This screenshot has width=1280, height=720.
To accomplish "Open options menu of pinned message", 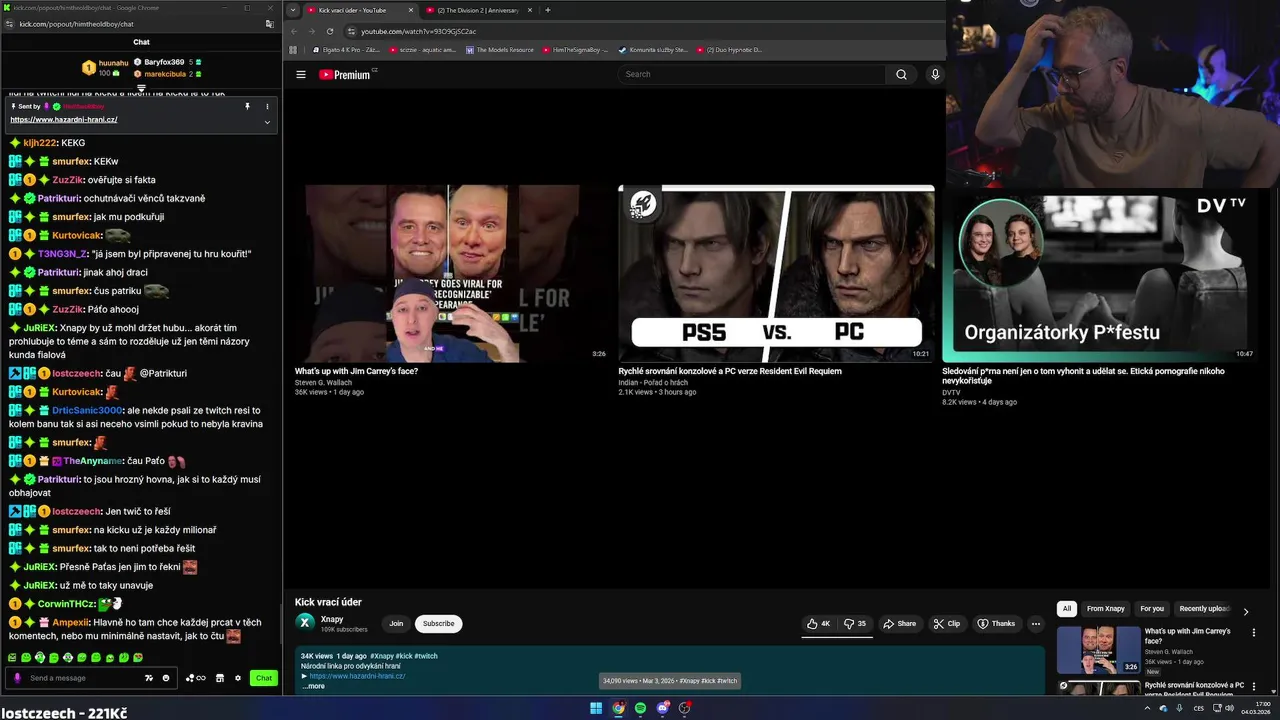I will pos(267,106).
